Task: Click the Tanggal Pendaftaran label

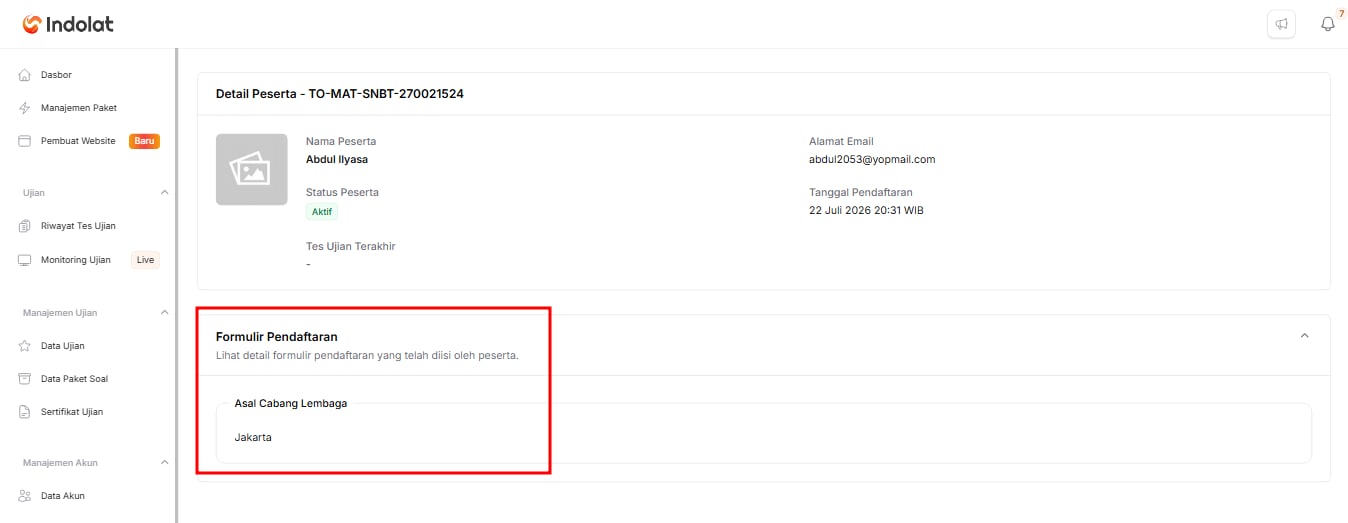Action: 861,192
